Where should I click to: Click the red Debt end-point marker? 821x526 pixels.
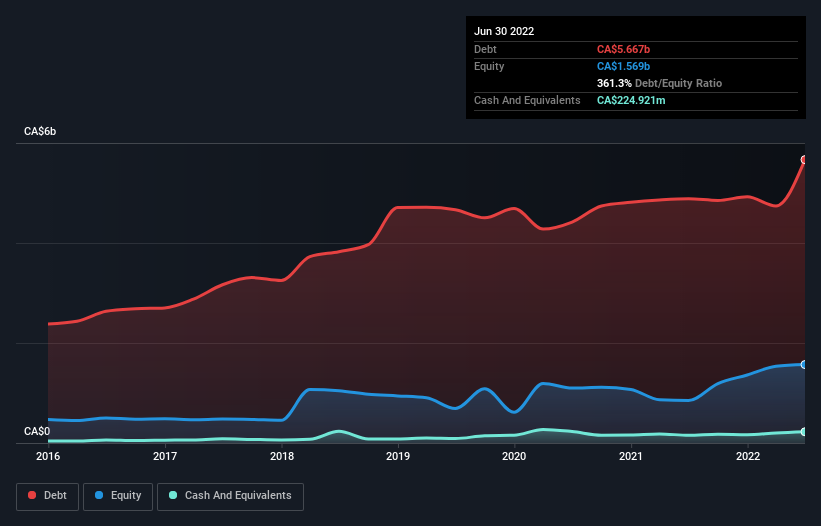[x=804, y=160]
